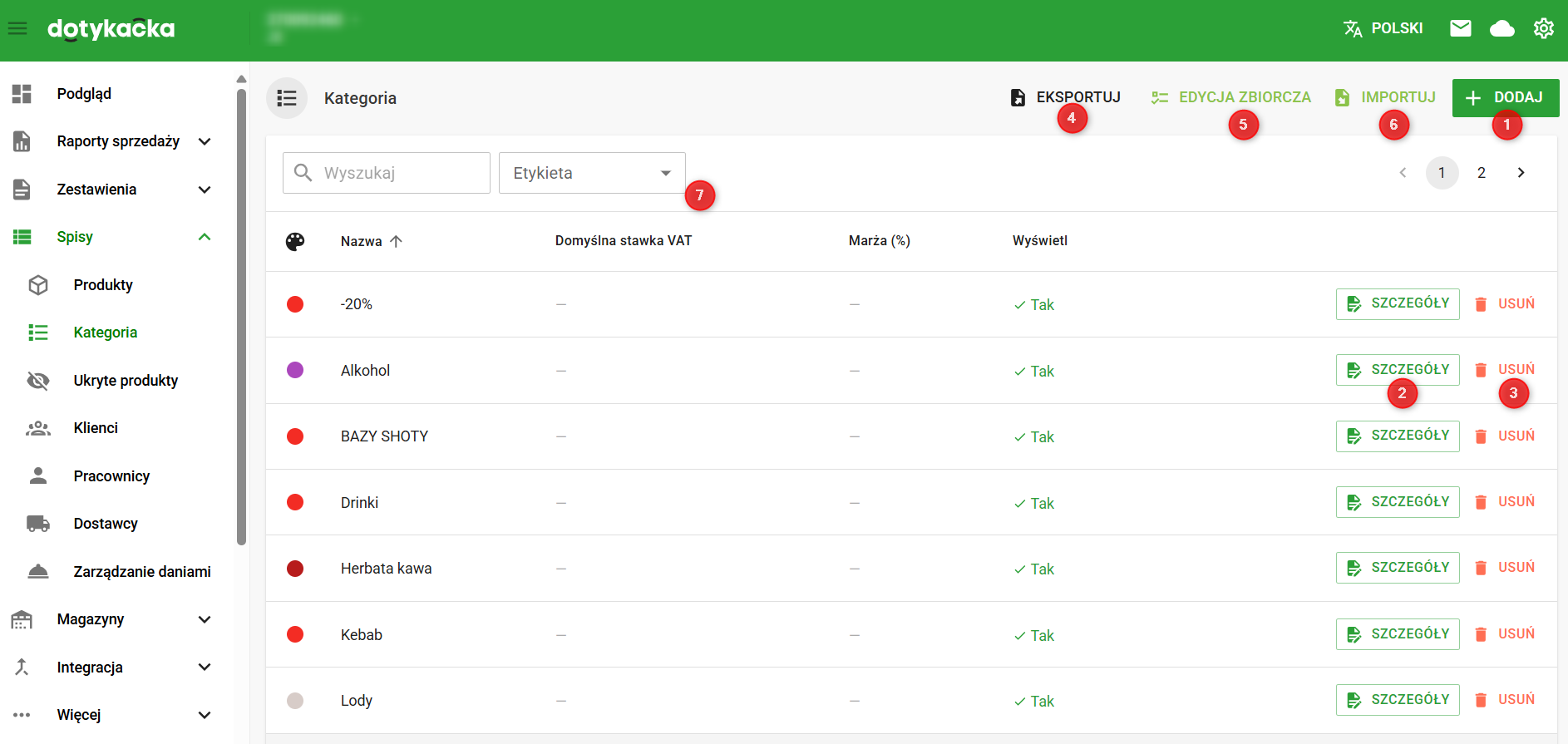Click trash icon for Kebab row
Screen dimensions: 1568x744
[x=1481, y=634]
